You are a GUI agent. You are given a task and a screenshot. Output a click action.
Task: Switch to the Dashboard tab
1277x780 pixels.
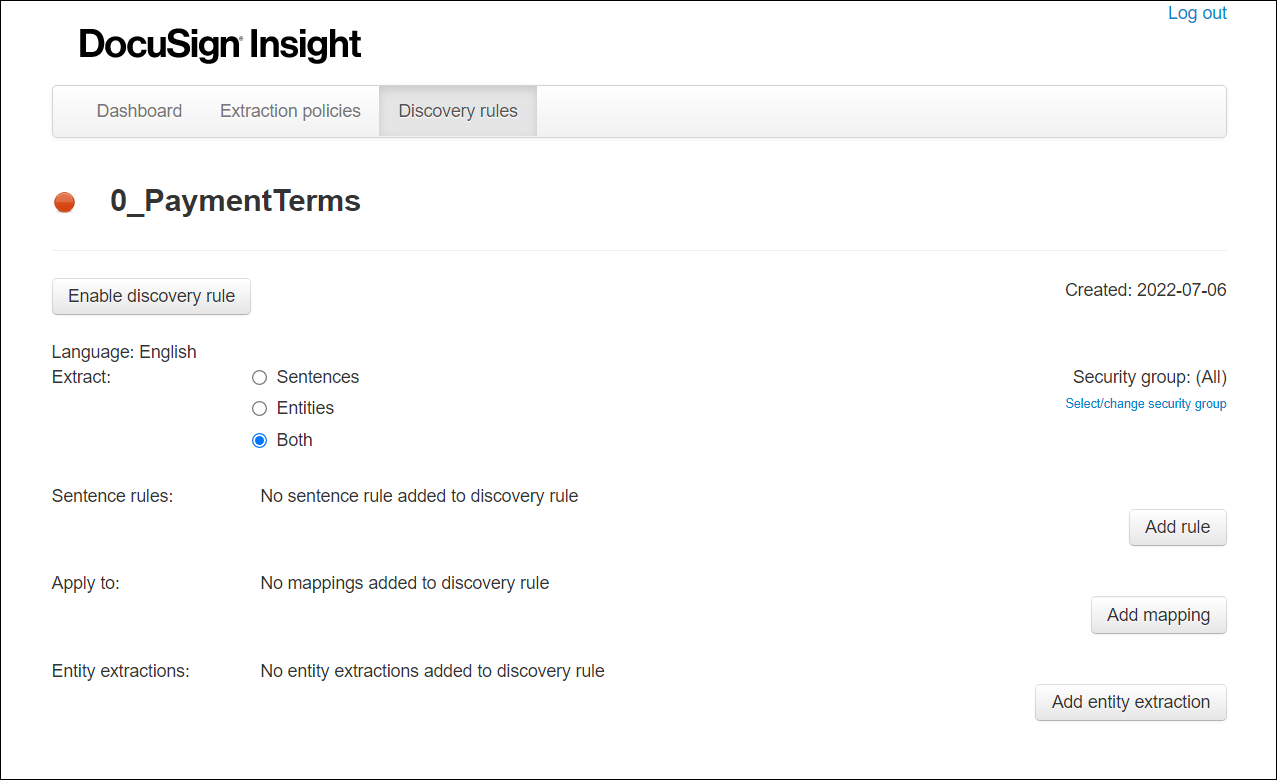coord(138,110)
